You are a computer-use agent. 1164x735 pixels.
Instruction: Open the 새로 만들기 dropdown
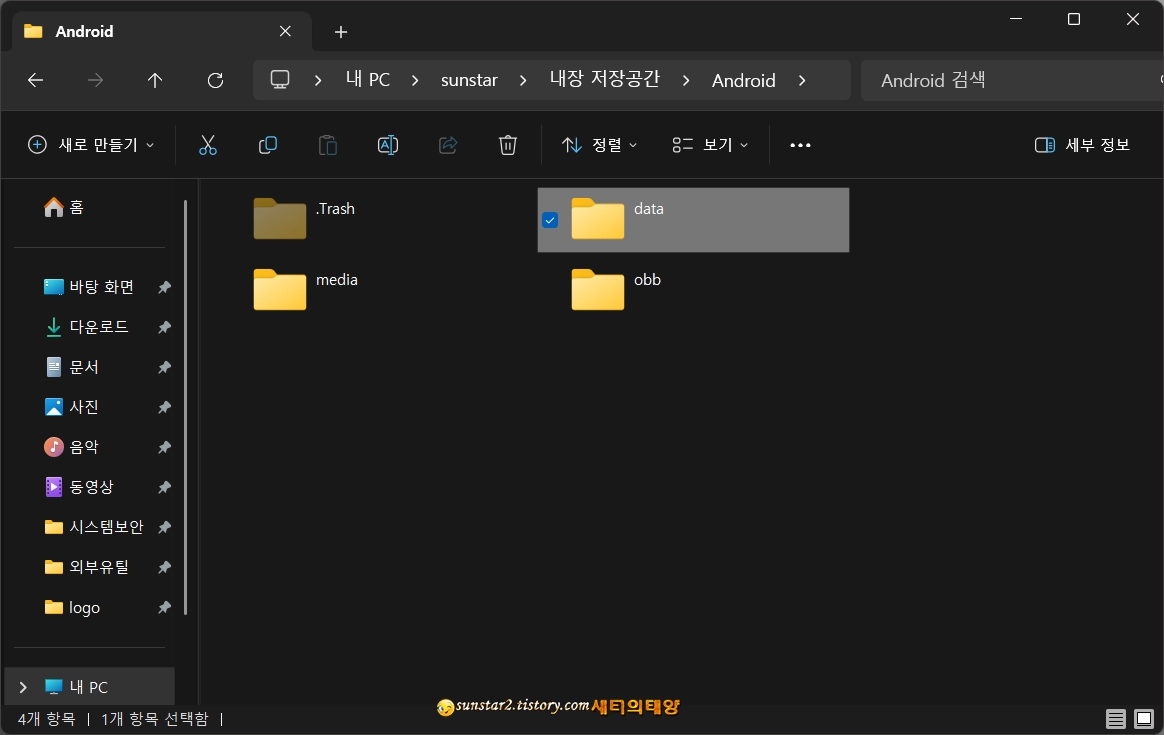(91, 145)
